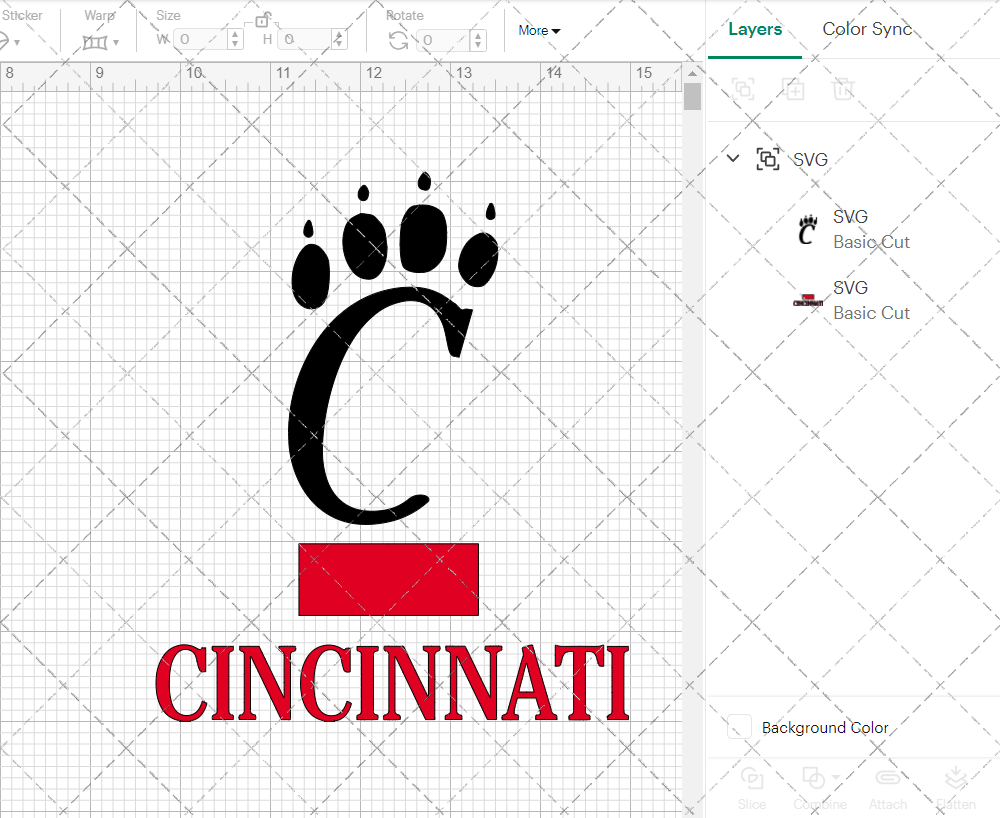Open the More dropdown

pyautogui.click(x=538, y=30)
